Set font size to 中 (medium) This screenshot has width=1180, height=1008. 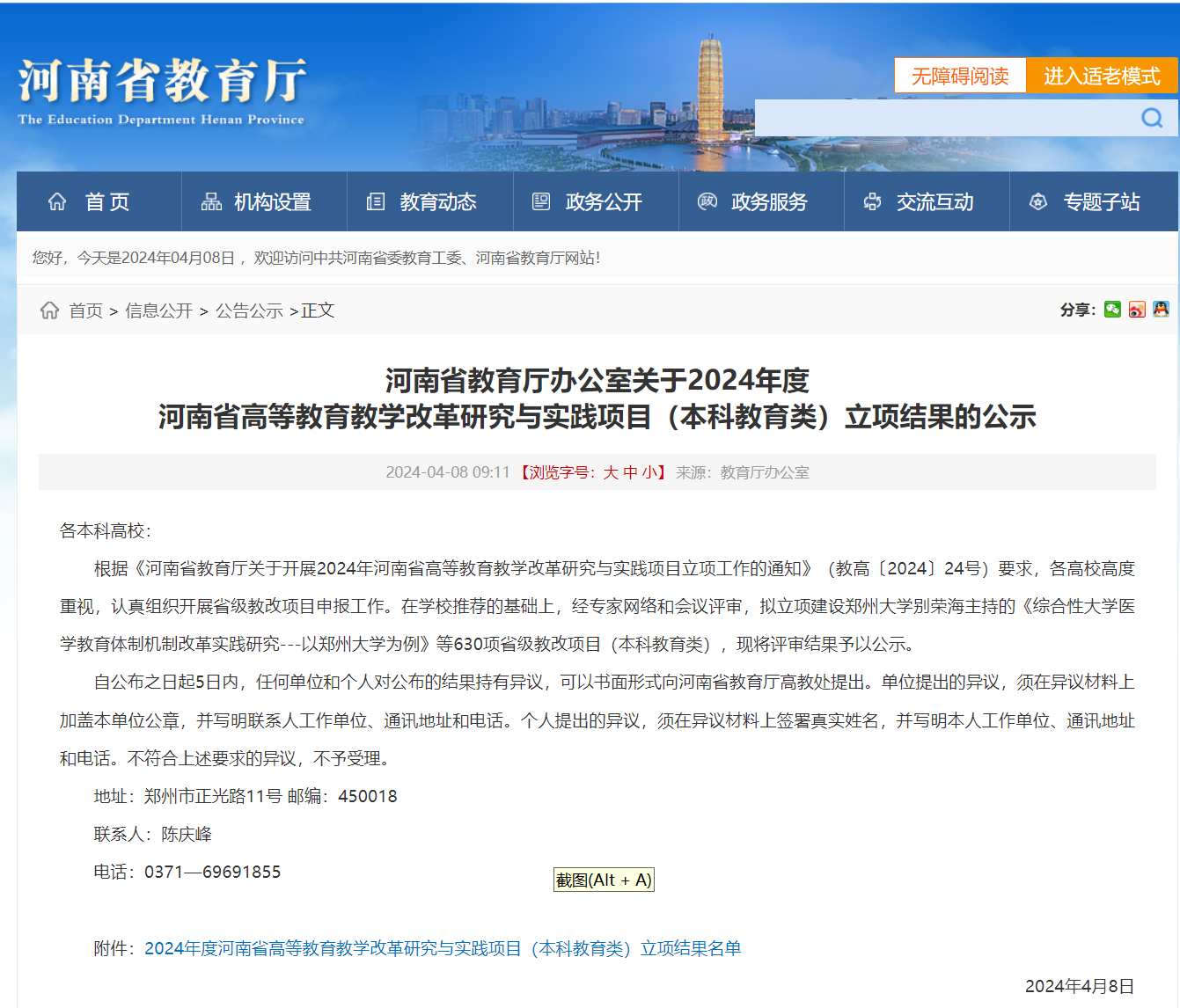pos(630,472)
